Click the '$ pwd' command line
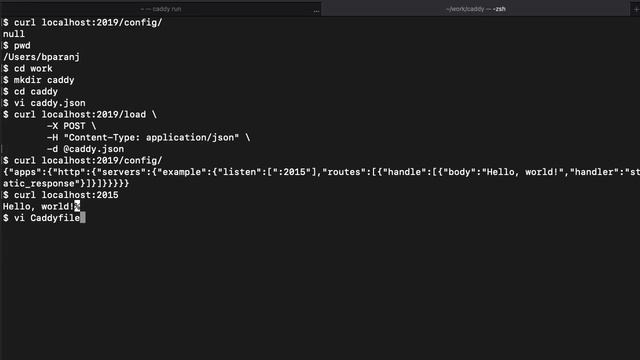640x360 pixels. click(x=17, y=45)
